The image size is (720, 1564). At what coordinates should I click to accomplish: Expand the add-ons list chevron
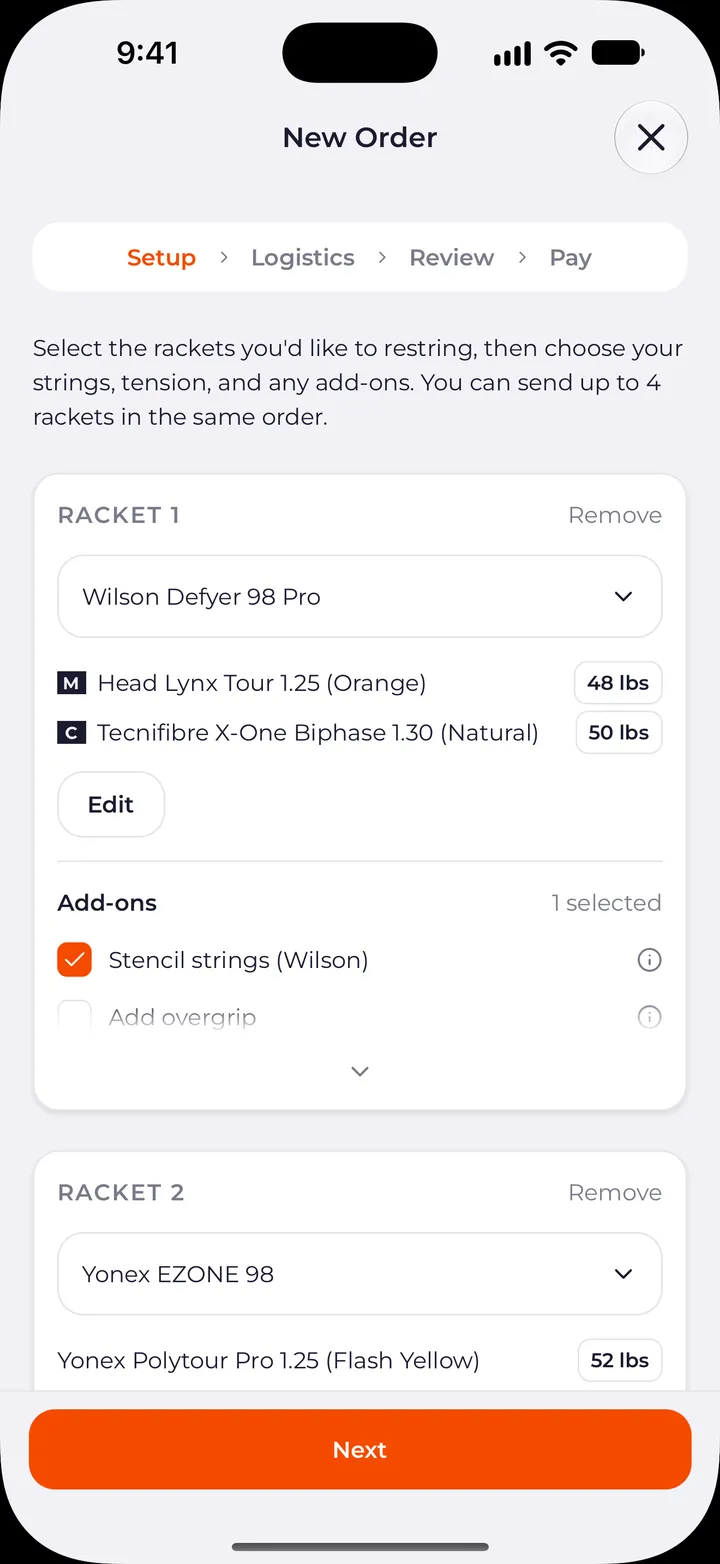[x=360, y=1071]
